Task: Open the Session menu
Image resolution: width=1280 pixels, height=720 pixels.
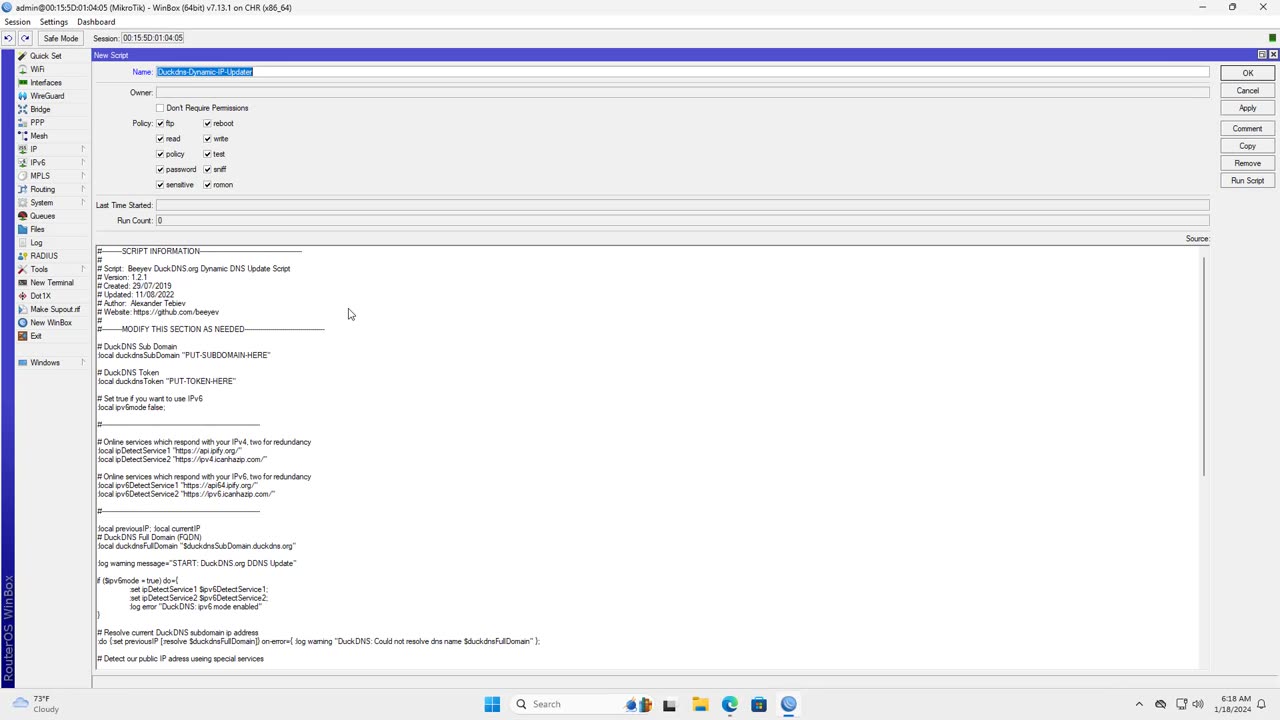Action: click(x=17, y=22)
